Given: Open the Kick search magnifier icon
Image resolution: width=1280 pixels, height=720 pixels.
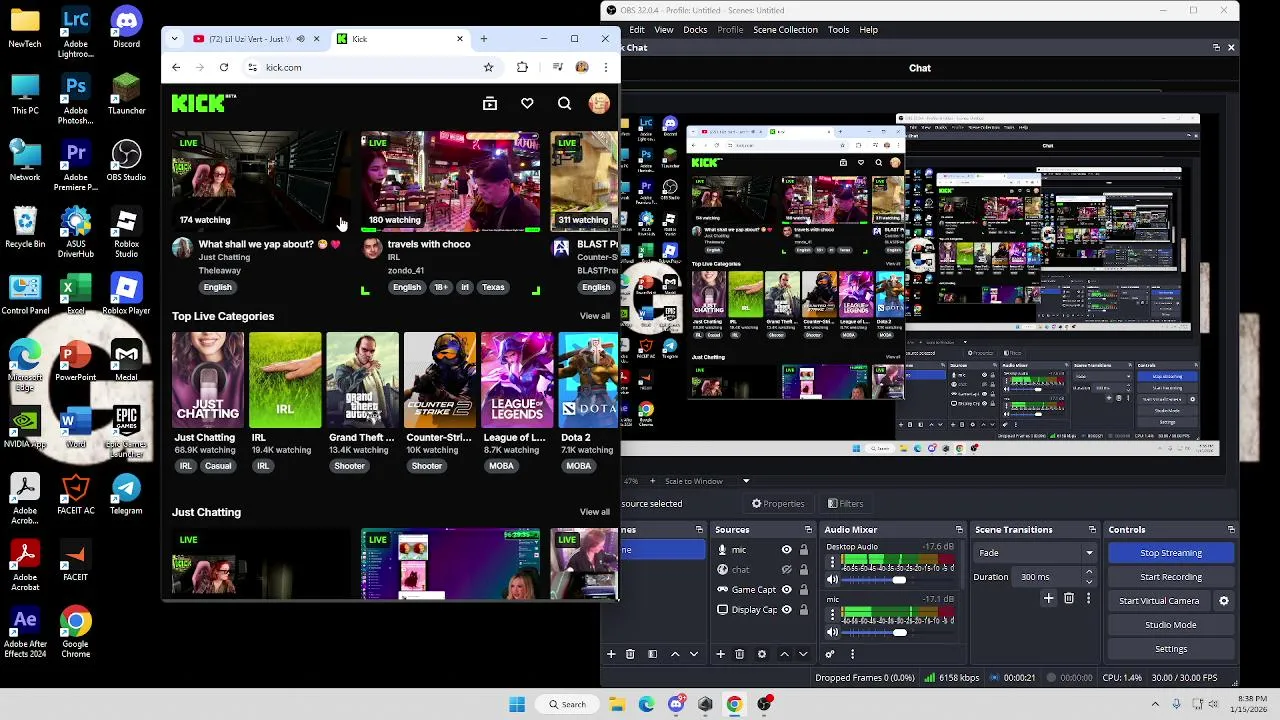Looking at the screenshot, I should coord(564,103).
